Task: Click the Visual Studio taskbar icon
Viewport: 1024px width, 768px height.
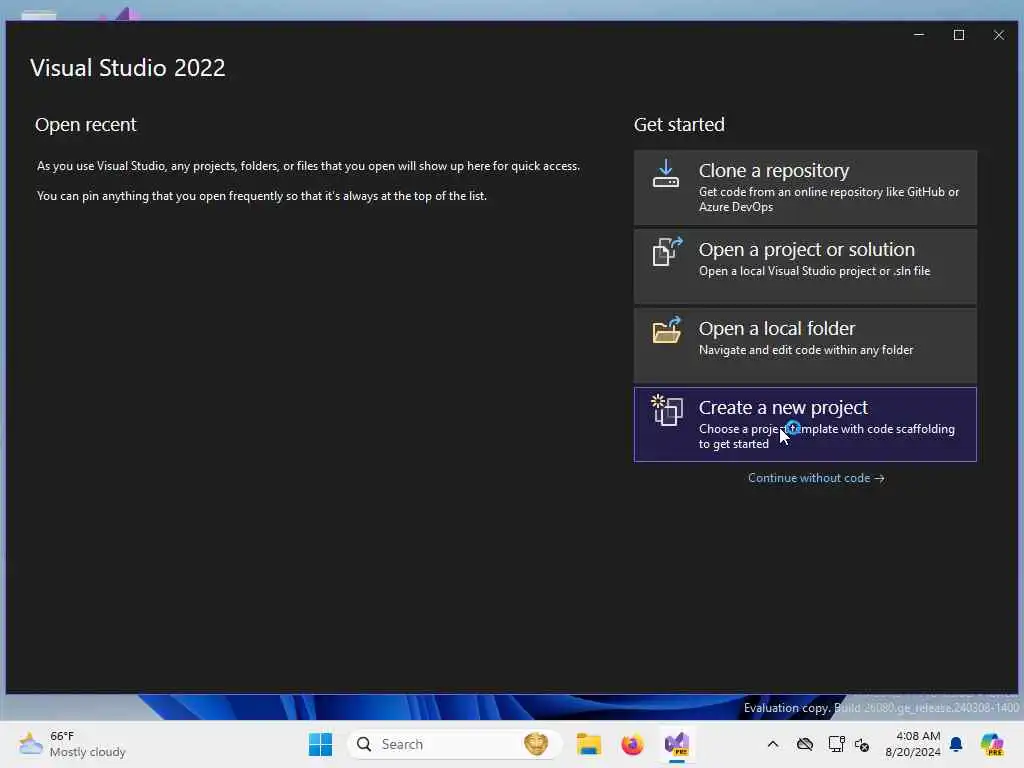Action: point(677,744)
